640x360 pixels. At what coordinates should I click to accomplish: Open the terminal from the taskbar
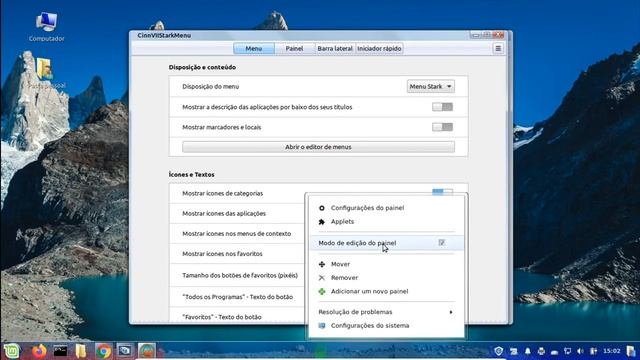[x=60, y=351]
